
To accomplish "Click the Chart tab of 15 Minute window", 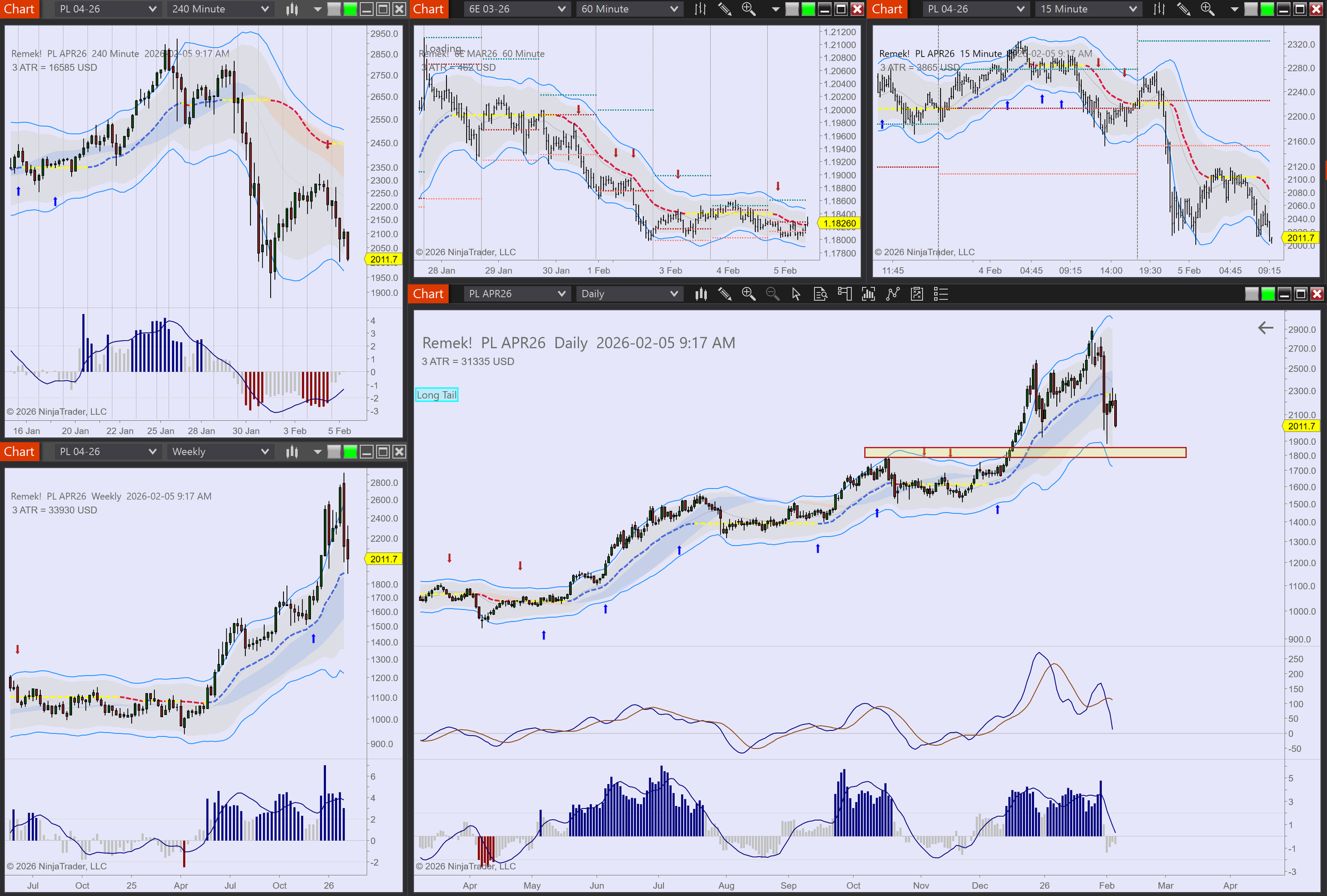I will (x=887, y=9).
